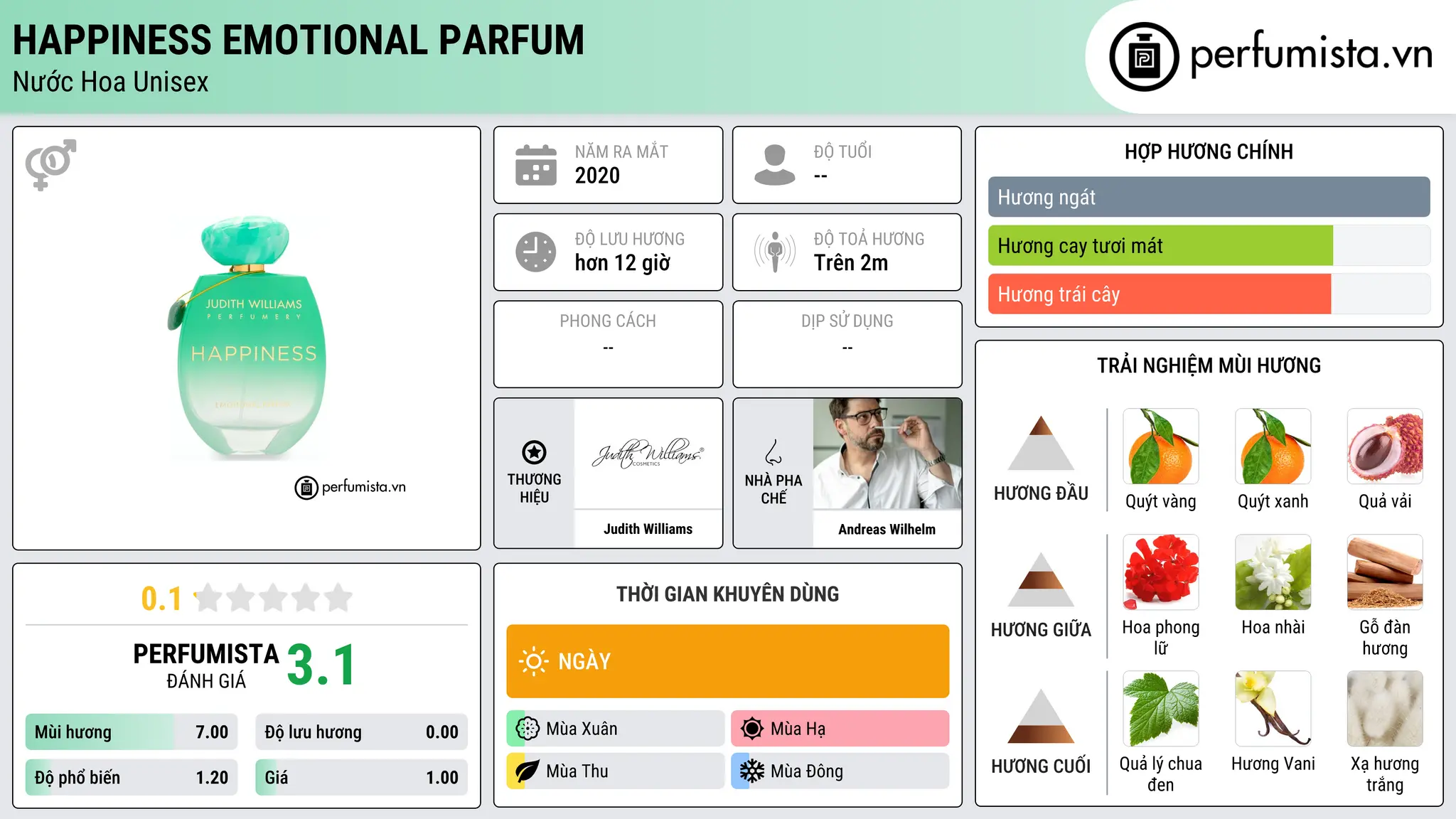Image resolution: width=1456 pixels, height=819 pixels.
Task: Click the Andreas Wilhelm perfumer photo
Action: point(887,454)
